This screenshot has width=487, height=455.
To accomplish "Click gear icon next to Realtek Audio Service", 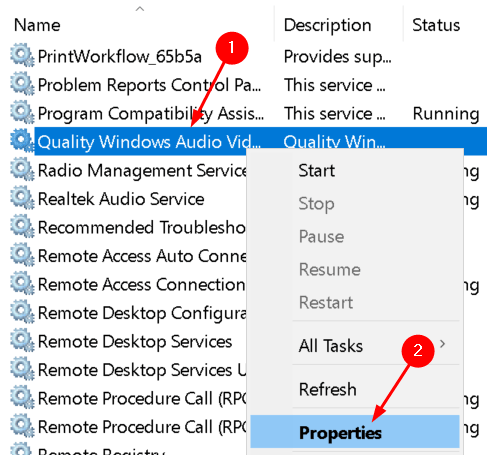I will (22, 198).
